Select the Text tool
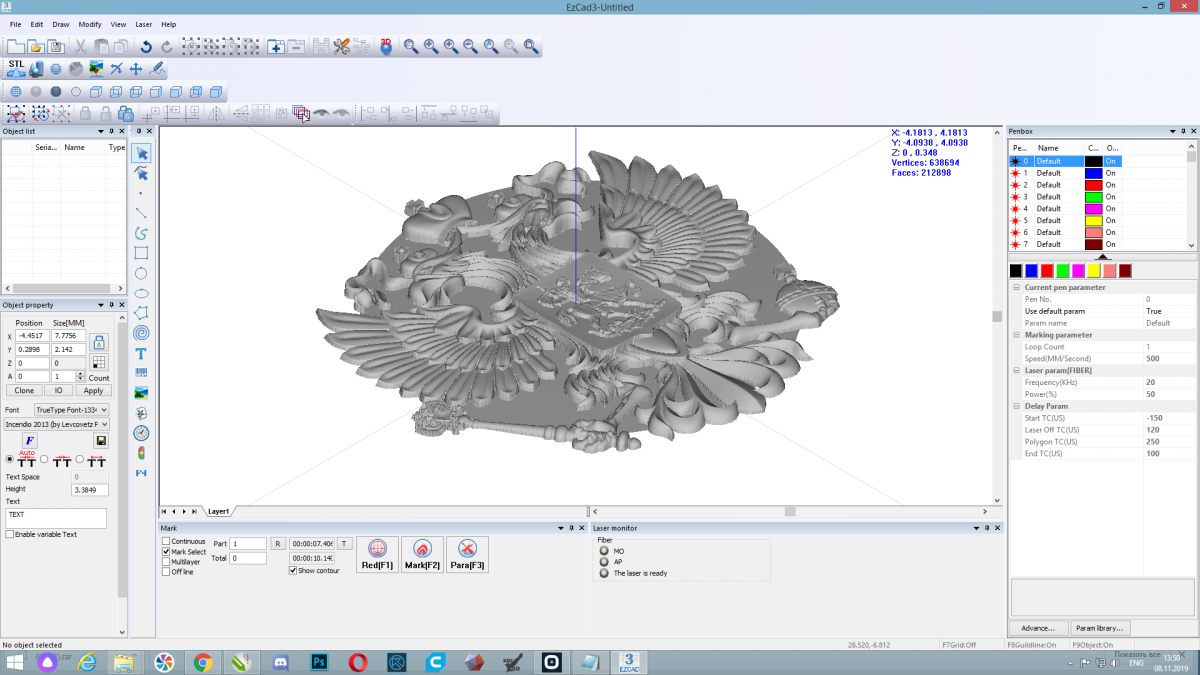The image size is (1200, 675). coord(142,353)
